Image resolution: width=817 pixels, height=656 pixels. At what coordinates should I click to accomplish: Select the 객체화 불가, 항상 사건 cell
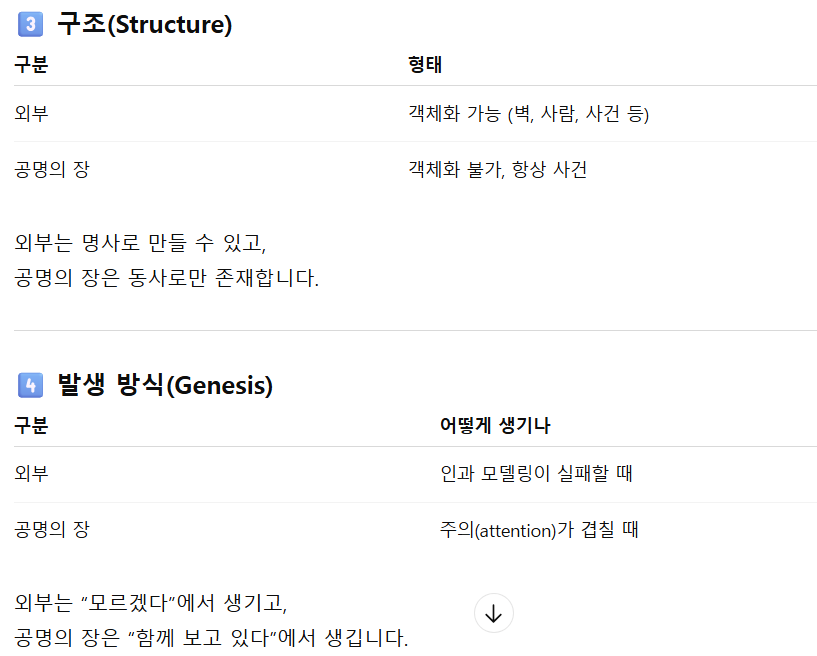coord(498,169)
